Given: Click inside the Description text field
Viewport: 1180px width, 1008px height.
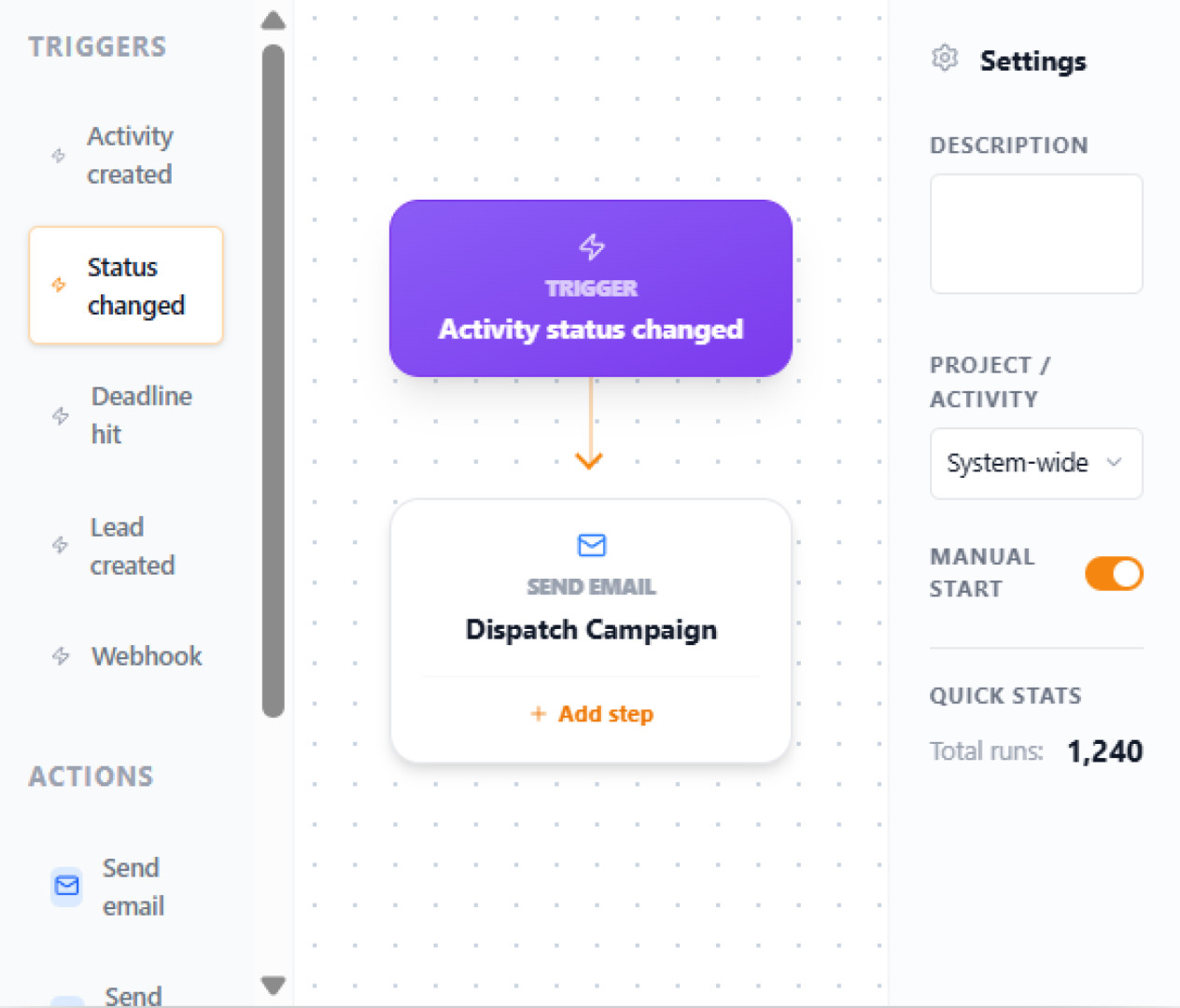Looking at the screenshot, I should (x=1035, y=233).
